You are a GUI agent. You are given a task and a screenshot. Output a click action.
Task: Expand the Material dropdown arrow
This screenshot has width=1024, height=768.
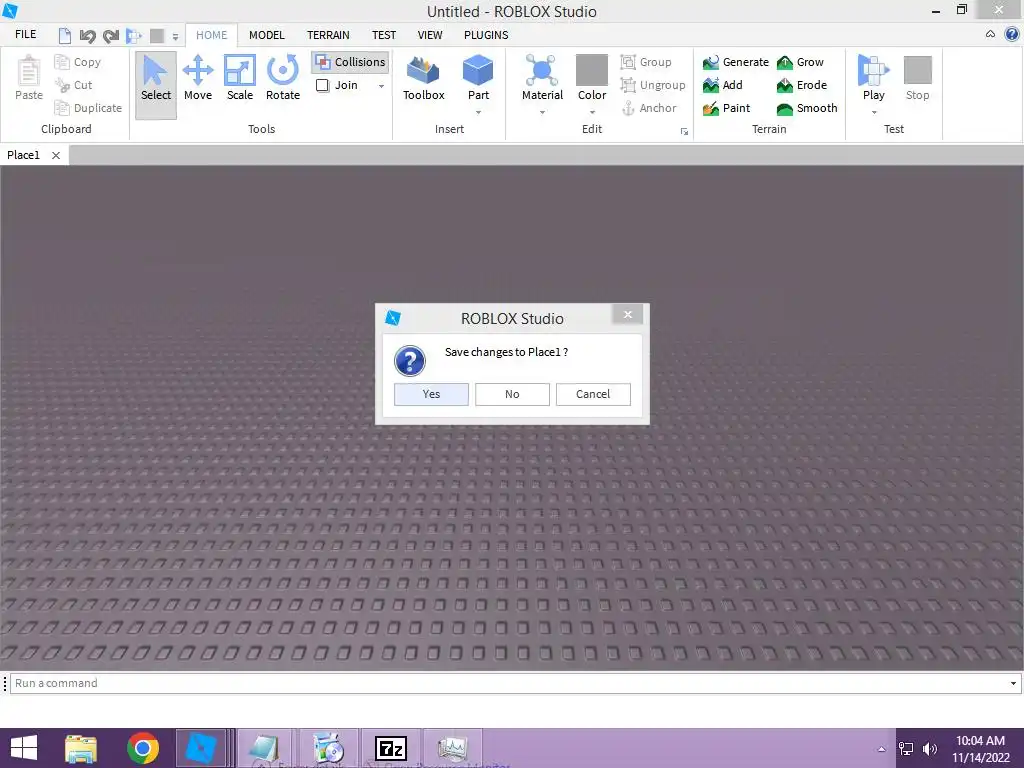pyautogui.click(x=542, y=112)
